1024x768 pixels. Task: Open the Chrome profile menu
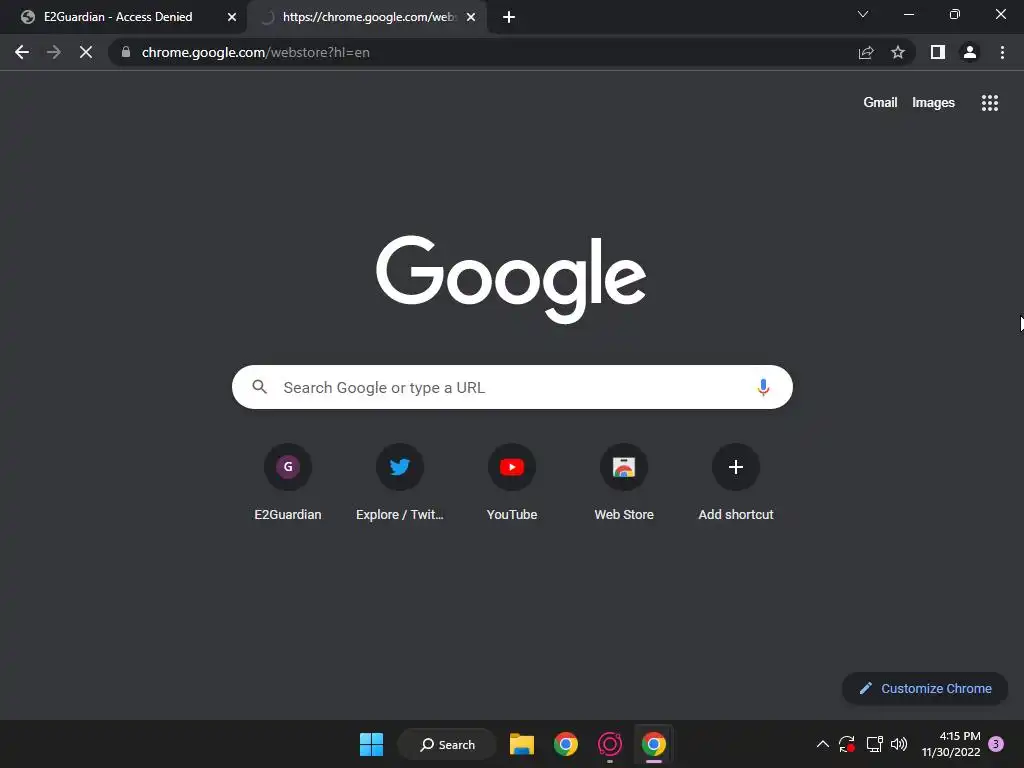point(970,52)
